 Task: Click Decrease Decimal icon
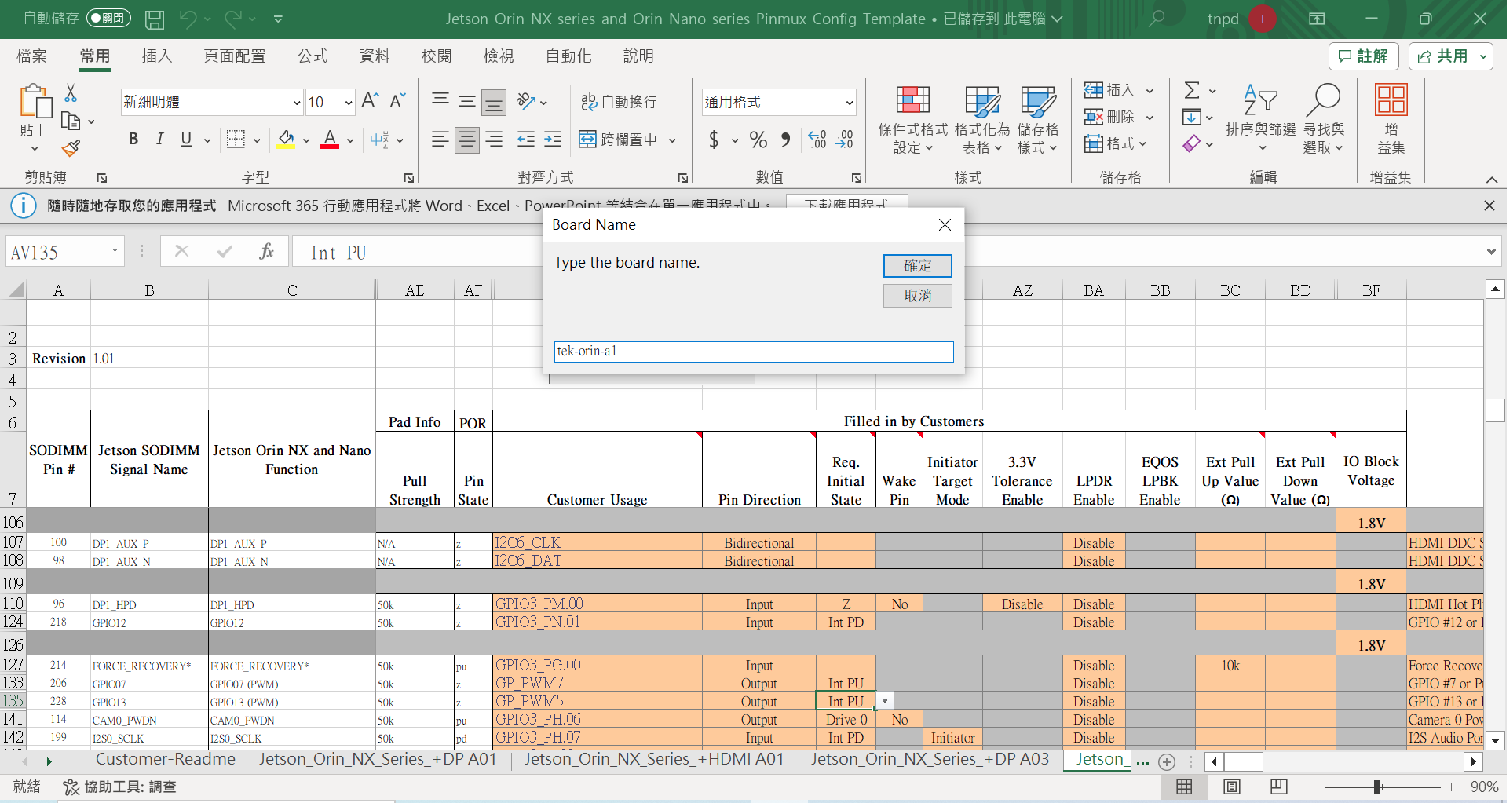click(845, 139)
